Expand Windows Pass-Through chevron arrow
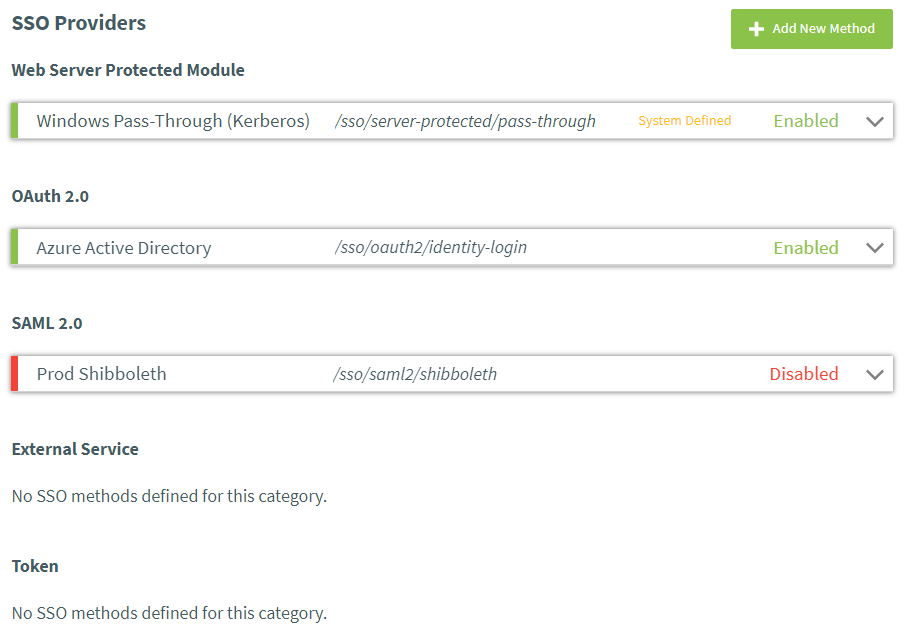The width and height of the screenshot is (908, 641). pos(875,121)
